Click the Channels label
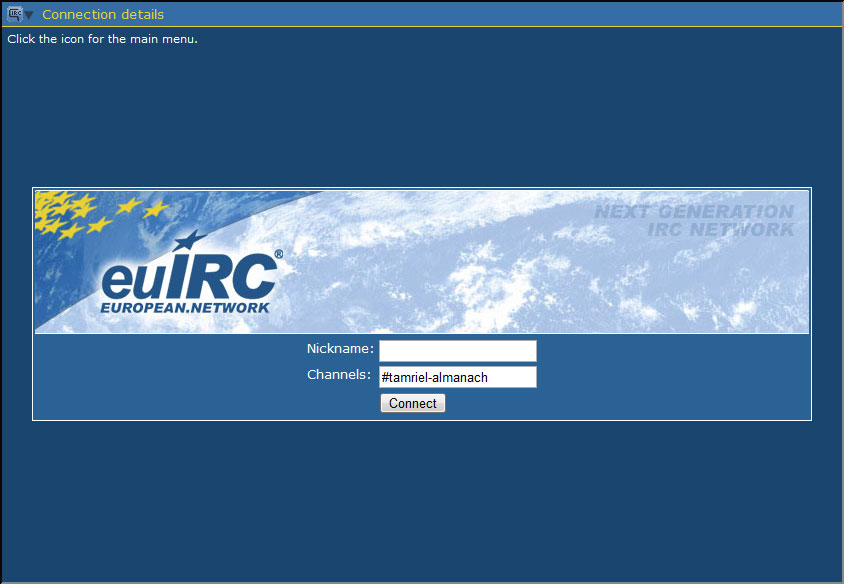844x584 pixels. (x=339, y=375)
